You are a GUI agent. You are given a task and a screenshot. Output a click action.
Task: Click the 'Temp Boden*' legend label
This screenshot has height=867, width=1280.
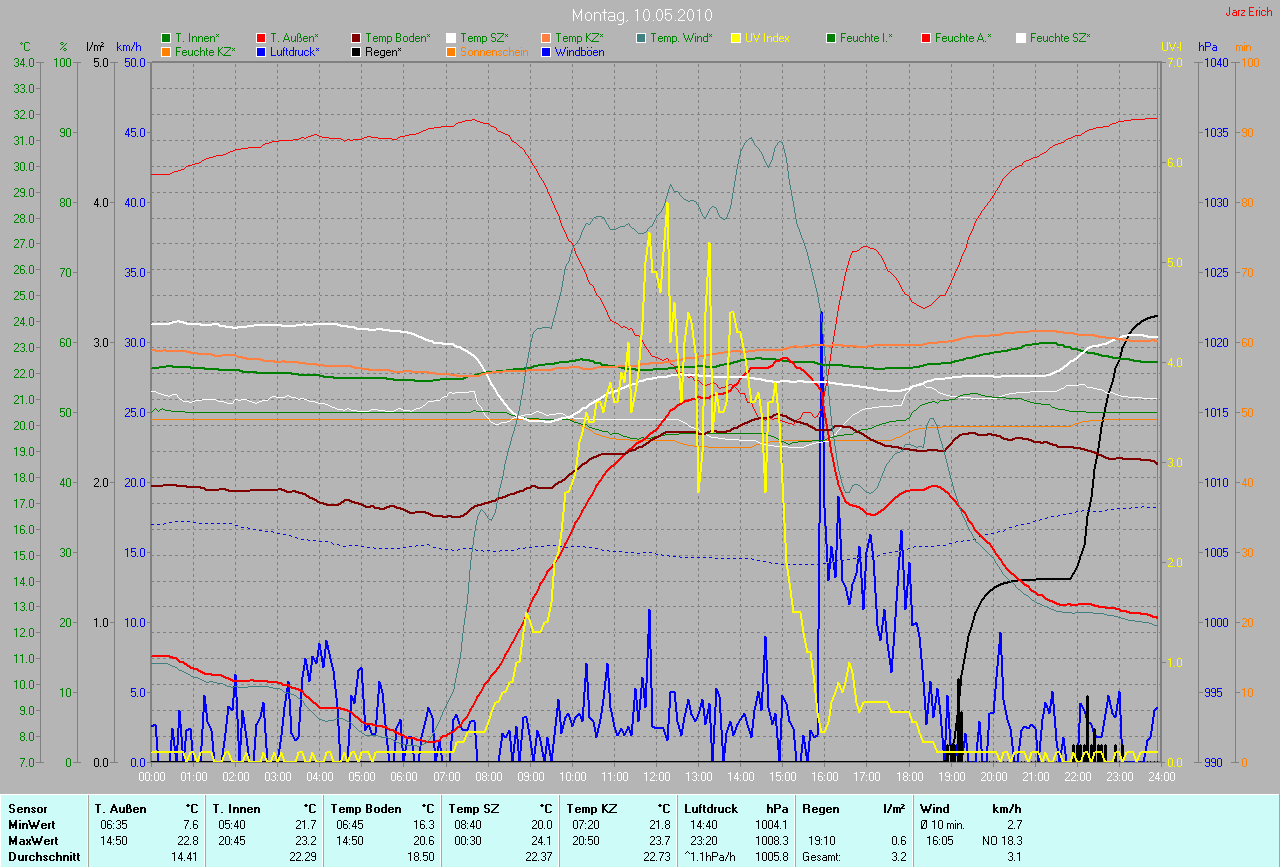[x=398, y=38]
